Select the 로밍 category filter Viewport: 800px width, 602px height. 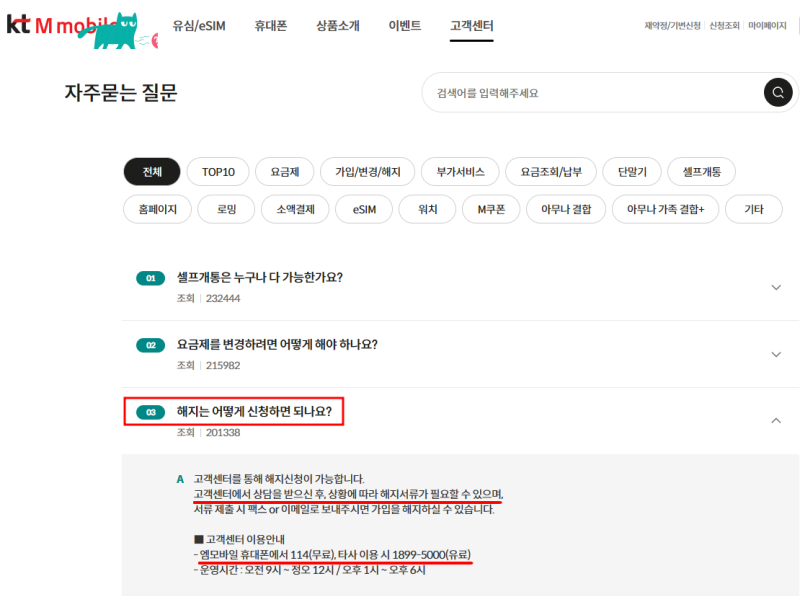pyautogui.click(x=226, y=209)
